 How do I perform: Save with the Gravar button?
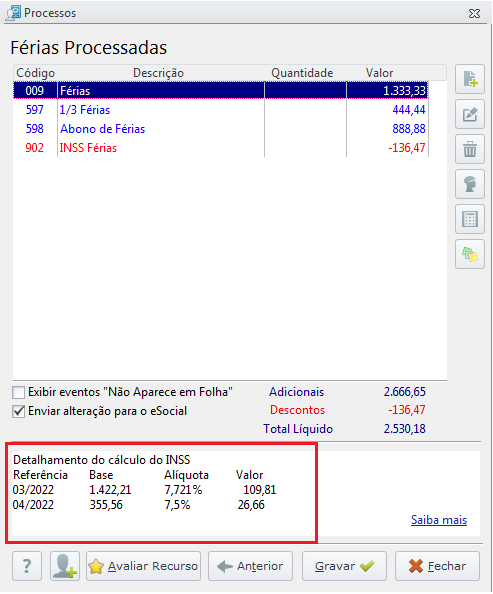tap(344, 566)
